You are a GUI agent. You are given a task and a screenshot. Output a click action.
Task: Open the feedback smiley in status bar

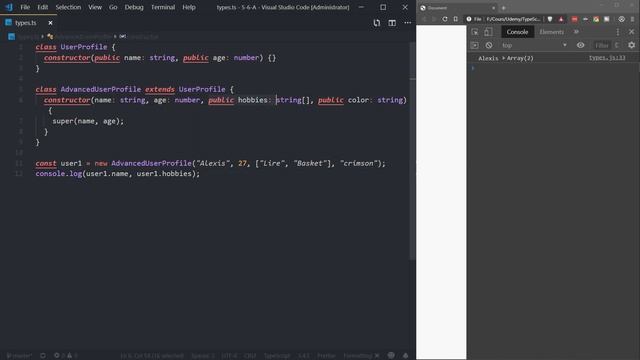tap(391, 356)
